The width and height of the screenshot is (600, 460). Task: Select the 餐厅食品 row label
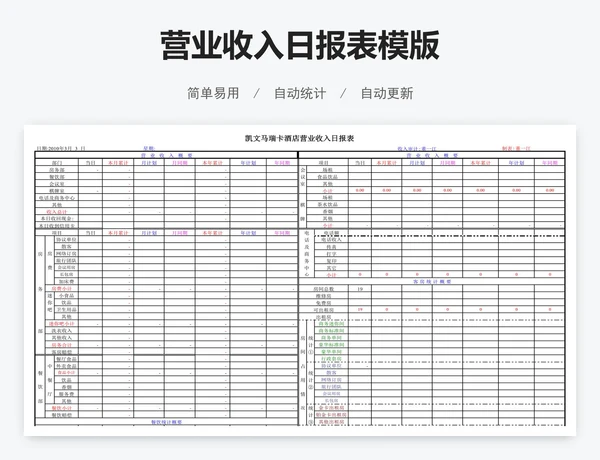tap(66, 359)
